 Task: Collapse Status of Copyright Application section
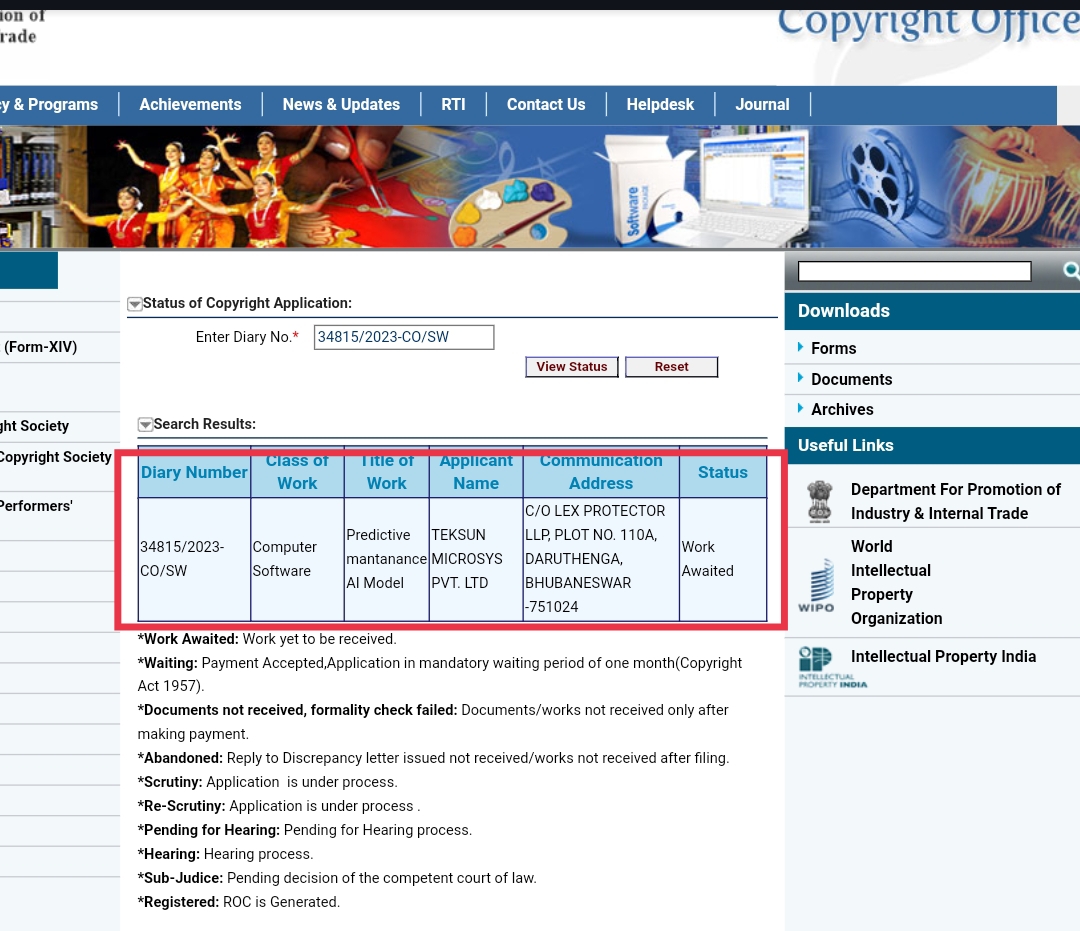pos(134,304)
